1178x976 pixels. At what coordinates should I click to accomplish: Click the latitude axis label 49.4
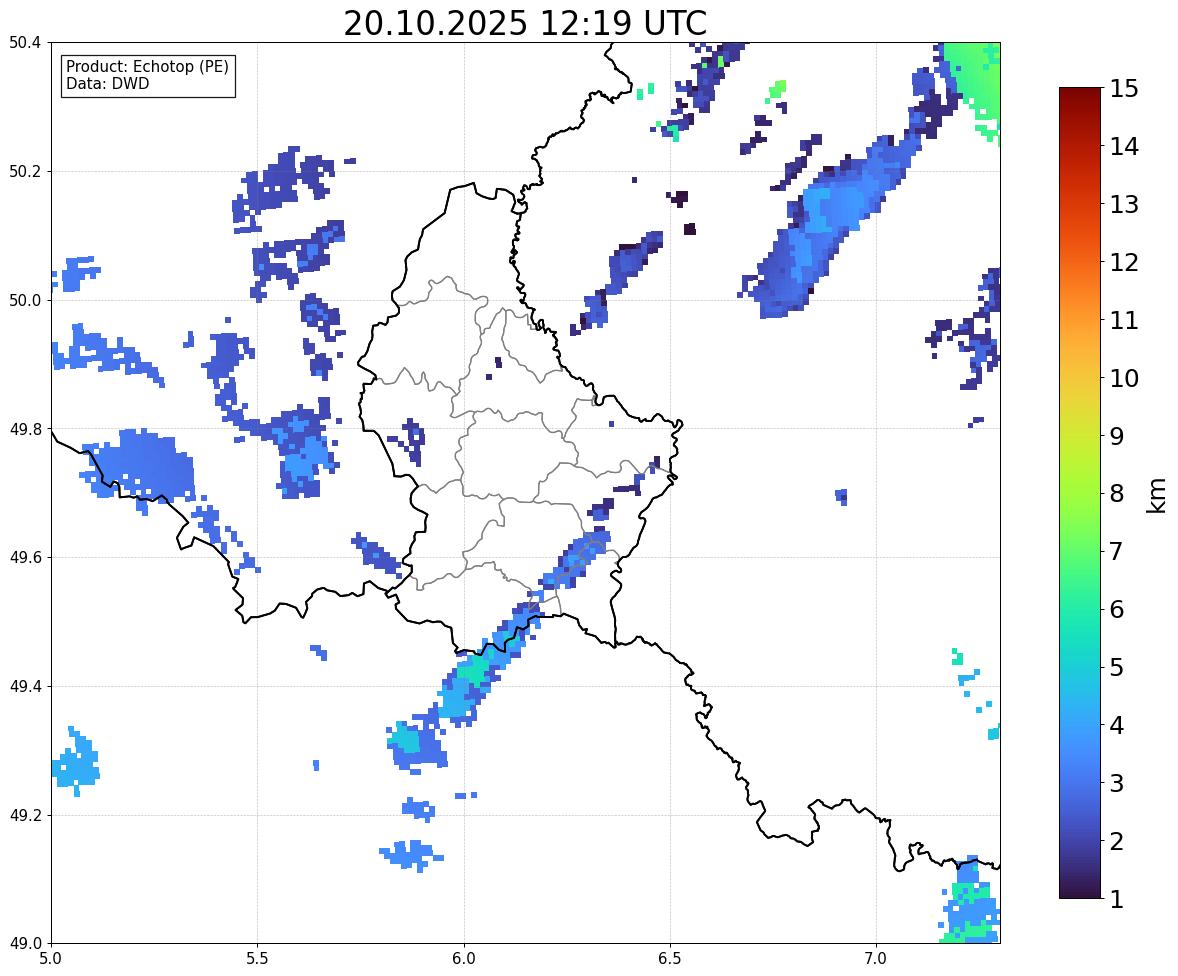(x=24, y=686)
